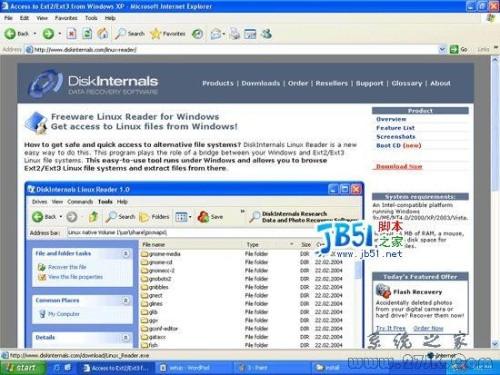Open IE Search toolbar button
Viewport: 500px width, 375px height.
[130, 34]
